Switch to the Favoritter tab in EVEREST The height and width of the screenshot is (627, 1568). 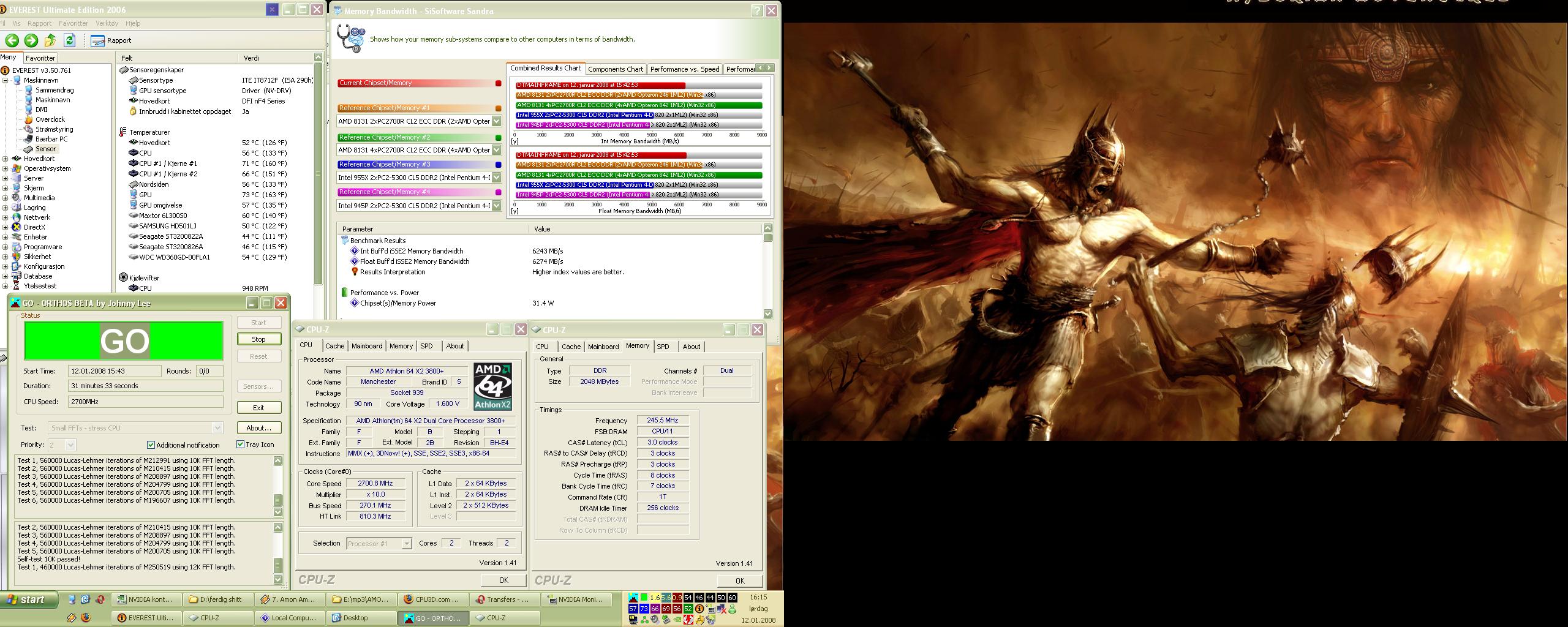(x=40, y=58)
